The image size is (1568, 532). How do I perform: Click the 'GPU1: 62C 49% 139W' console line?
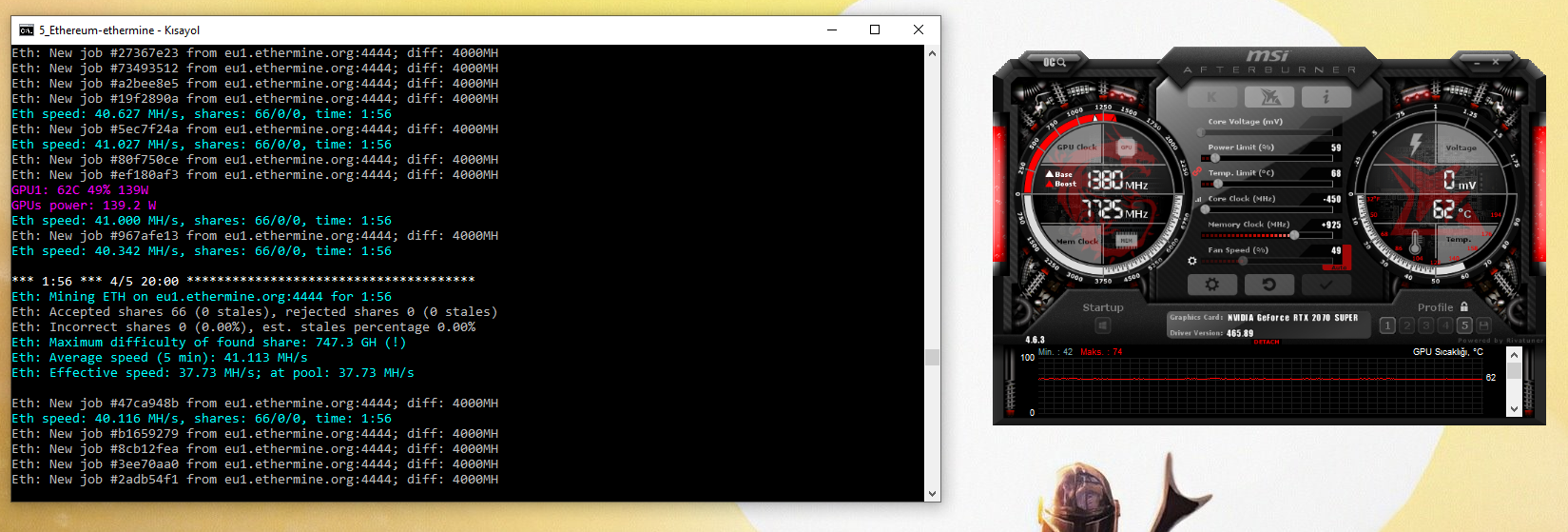click(80, 190)
